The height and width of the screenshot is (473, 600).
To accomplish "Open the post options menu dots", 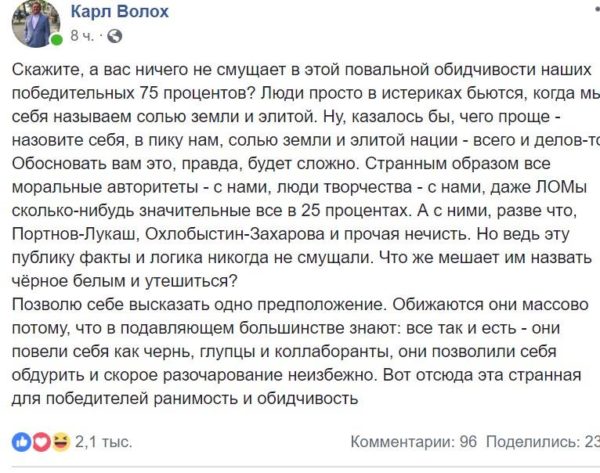I will coord(597,11).
